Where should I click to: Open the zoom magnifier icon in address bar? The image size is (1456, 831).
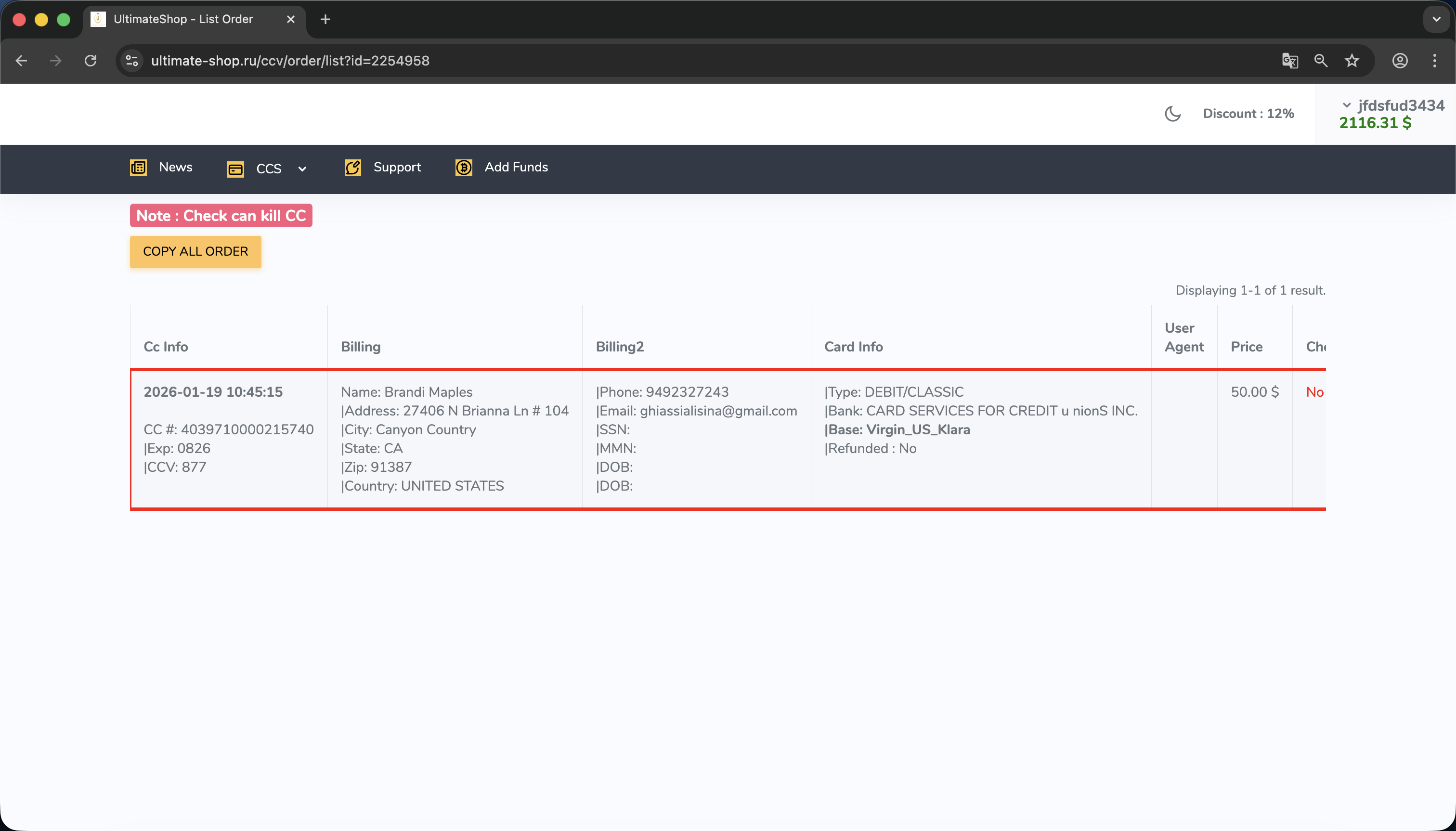tap(1321, 61)
